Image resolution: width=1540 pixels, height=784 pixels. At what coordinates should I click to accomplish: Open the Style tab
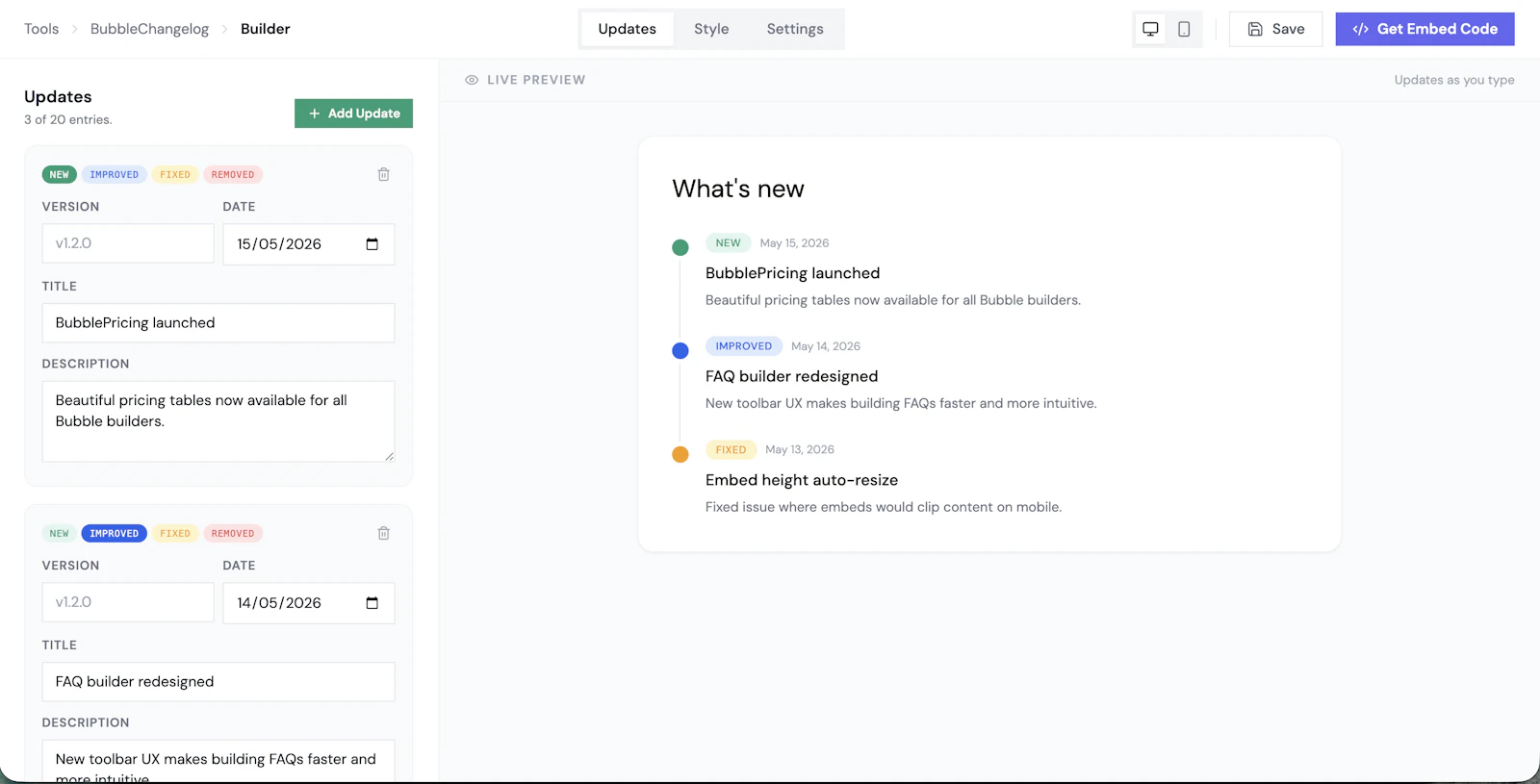711,29
